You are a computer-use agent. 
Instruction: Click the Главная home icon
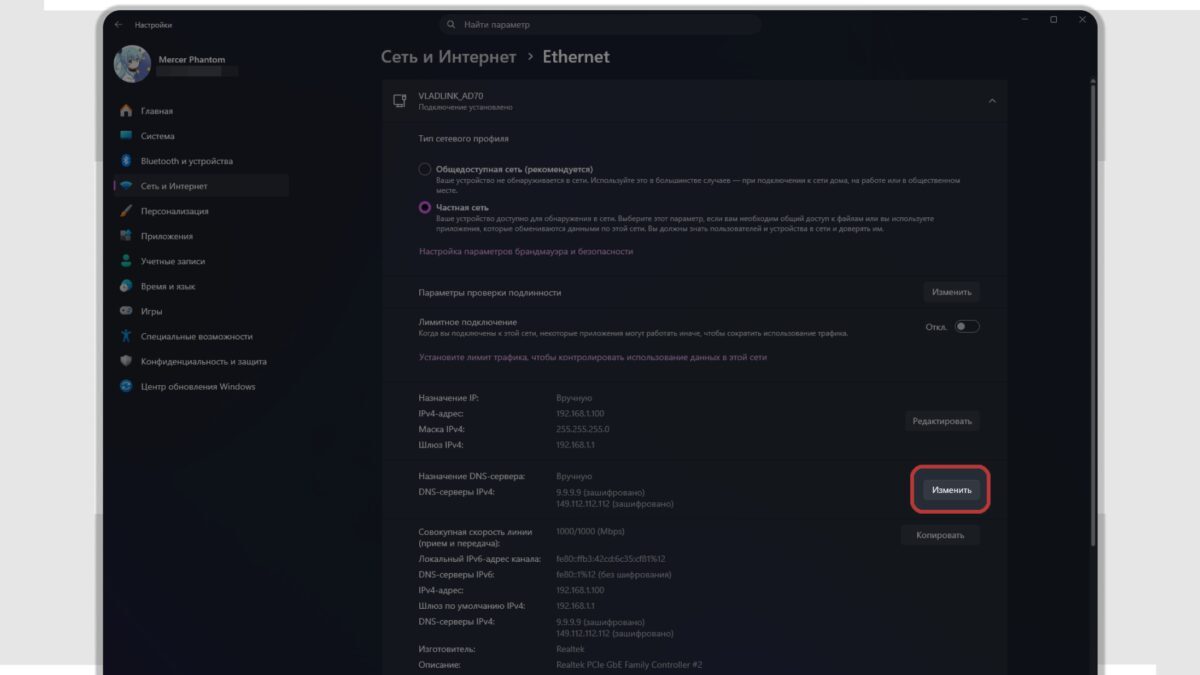click(126, 111)
